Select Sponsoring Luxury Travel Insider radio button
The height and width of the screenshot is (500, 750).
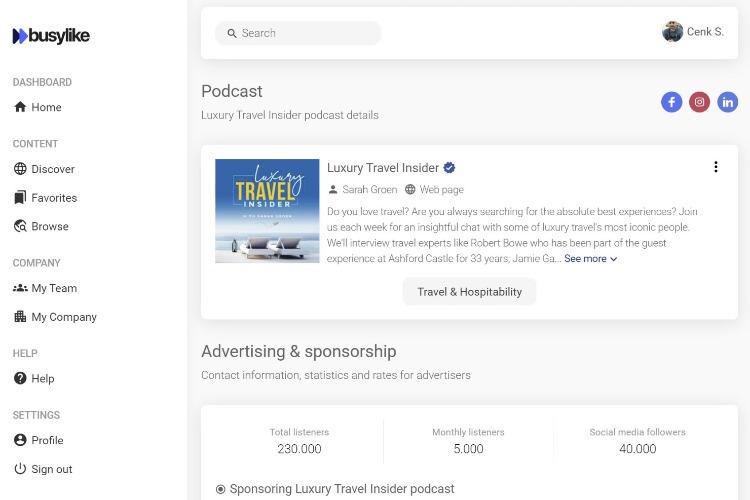coord(221,489)
